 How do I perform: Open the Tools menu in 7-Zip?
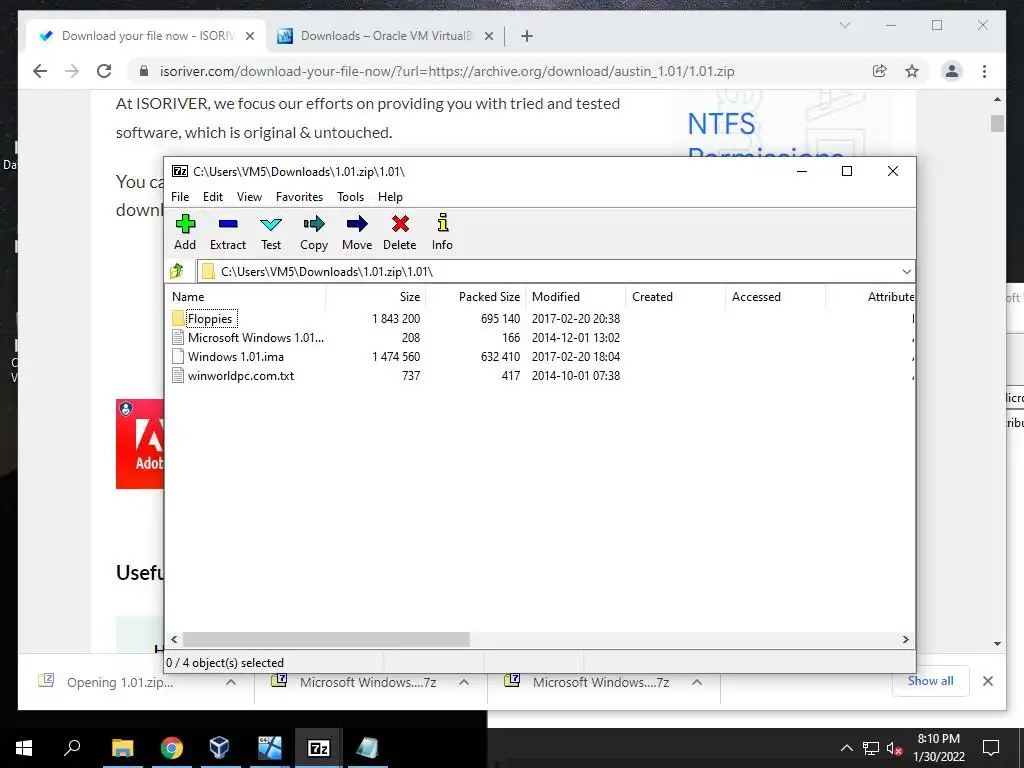point(351,197)
